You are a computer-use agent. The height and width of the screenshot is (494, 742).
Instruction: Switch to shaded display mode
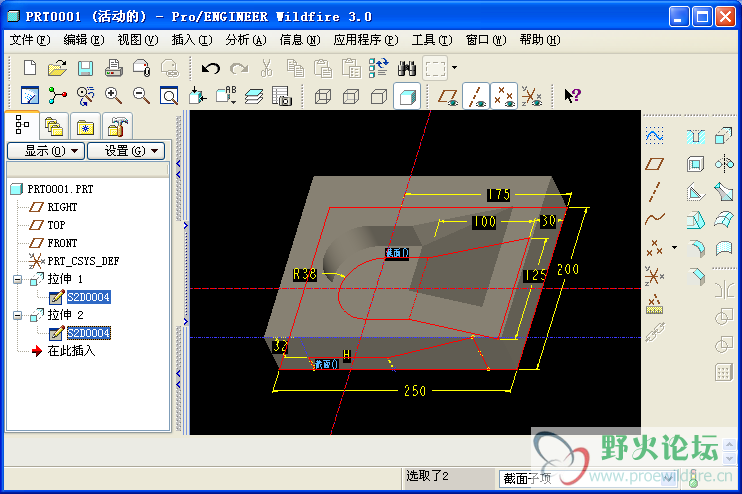pyautogui.click(x=407, y=96)
